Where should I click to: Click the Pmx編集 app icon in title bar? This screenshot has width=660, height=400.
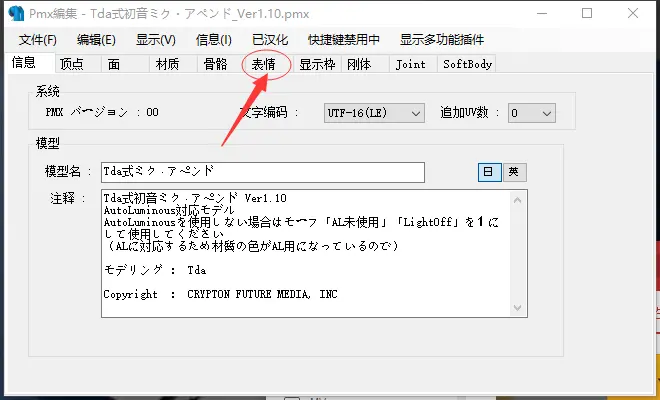click(x=16, y=13)
